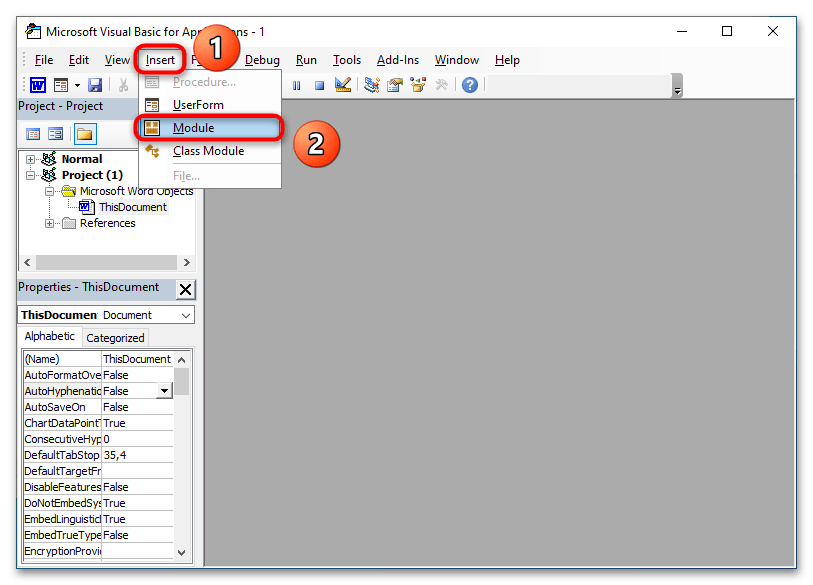Click View Object icon in Project panel
Viewport: 813px width, 585px height.
point(56,134)
